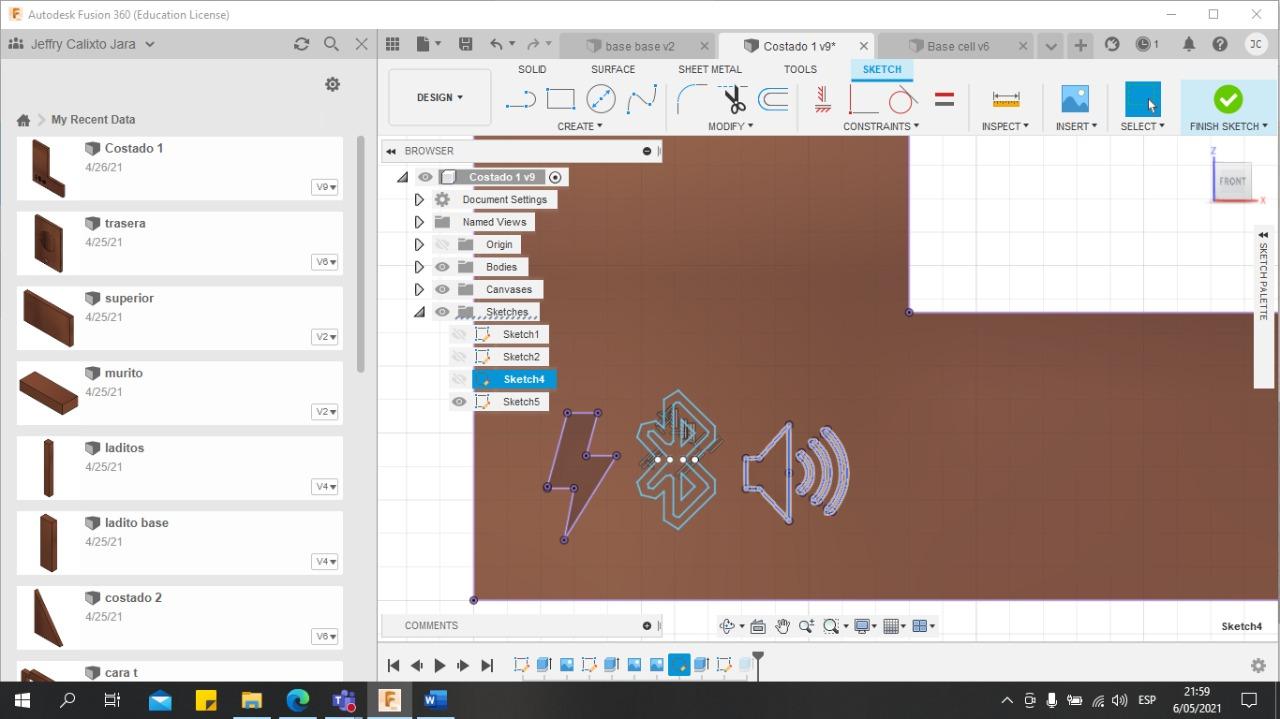The height and width of the screenshot is (719, 1280).
Task: Open the notifications bell
Action: click(1188, 44)
